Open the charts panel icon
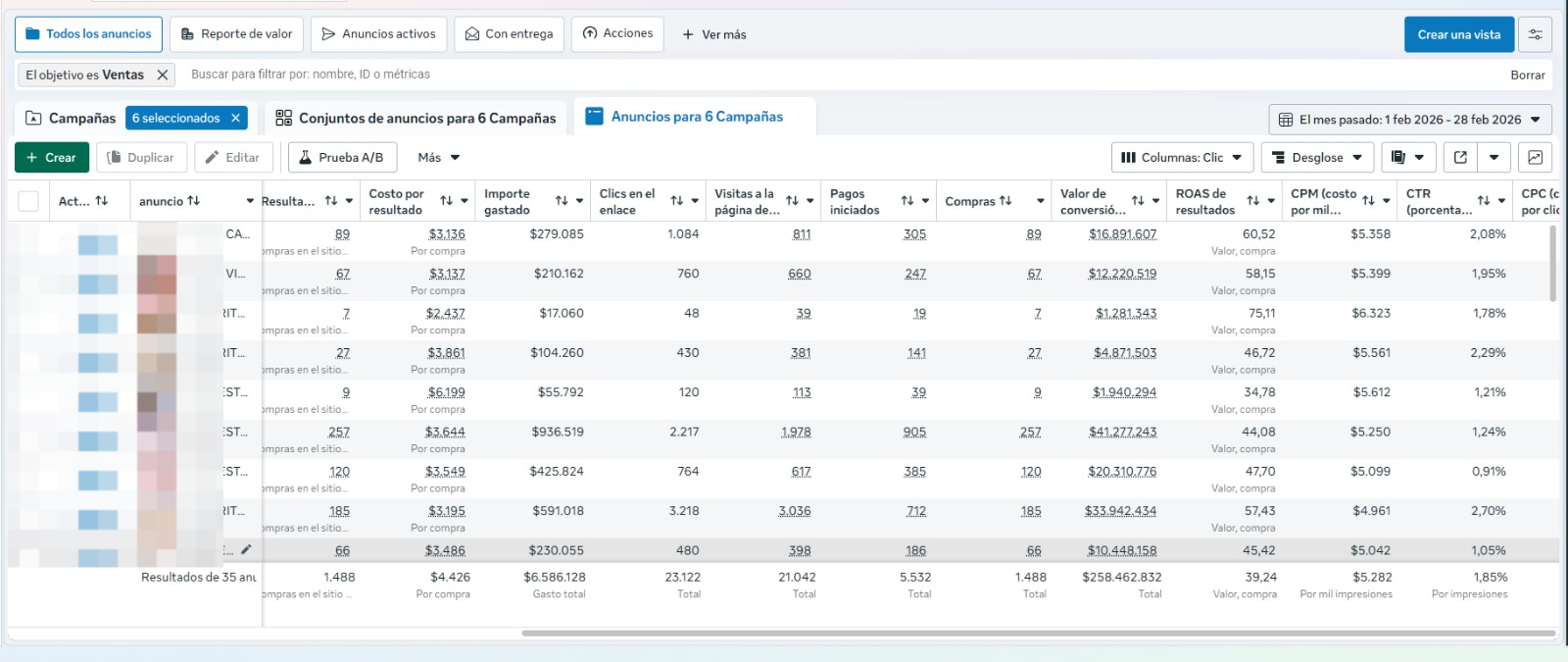Viewport: 1568px width, 662px height. [1535, 157]
